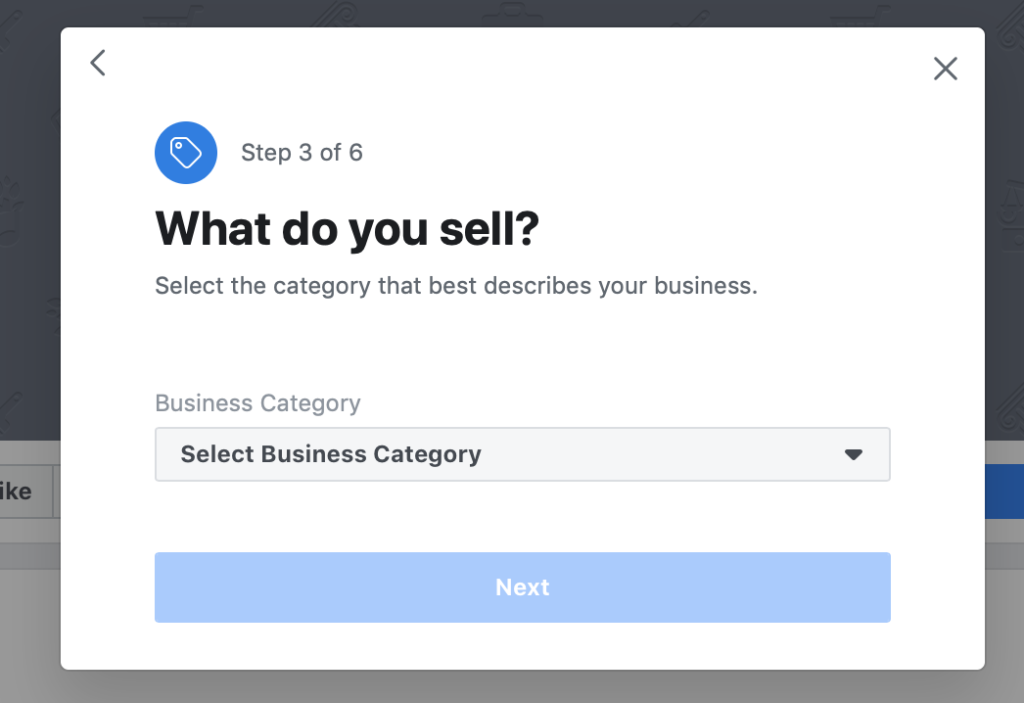Click the 'What do you sell?' heading

pyautogui.click(x=347, y=230)
